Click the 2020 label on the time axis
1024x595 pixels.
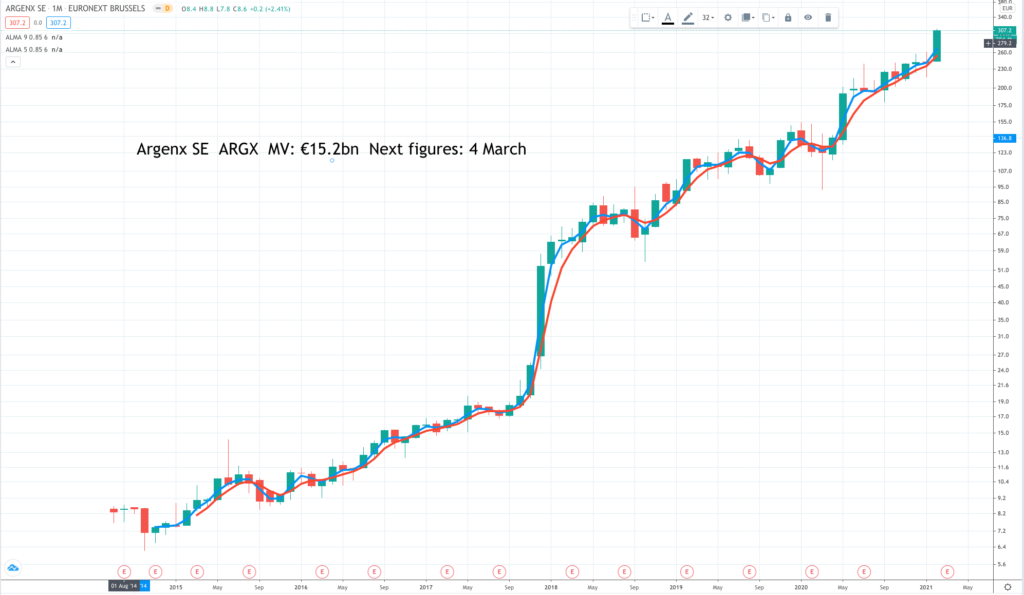801,587
